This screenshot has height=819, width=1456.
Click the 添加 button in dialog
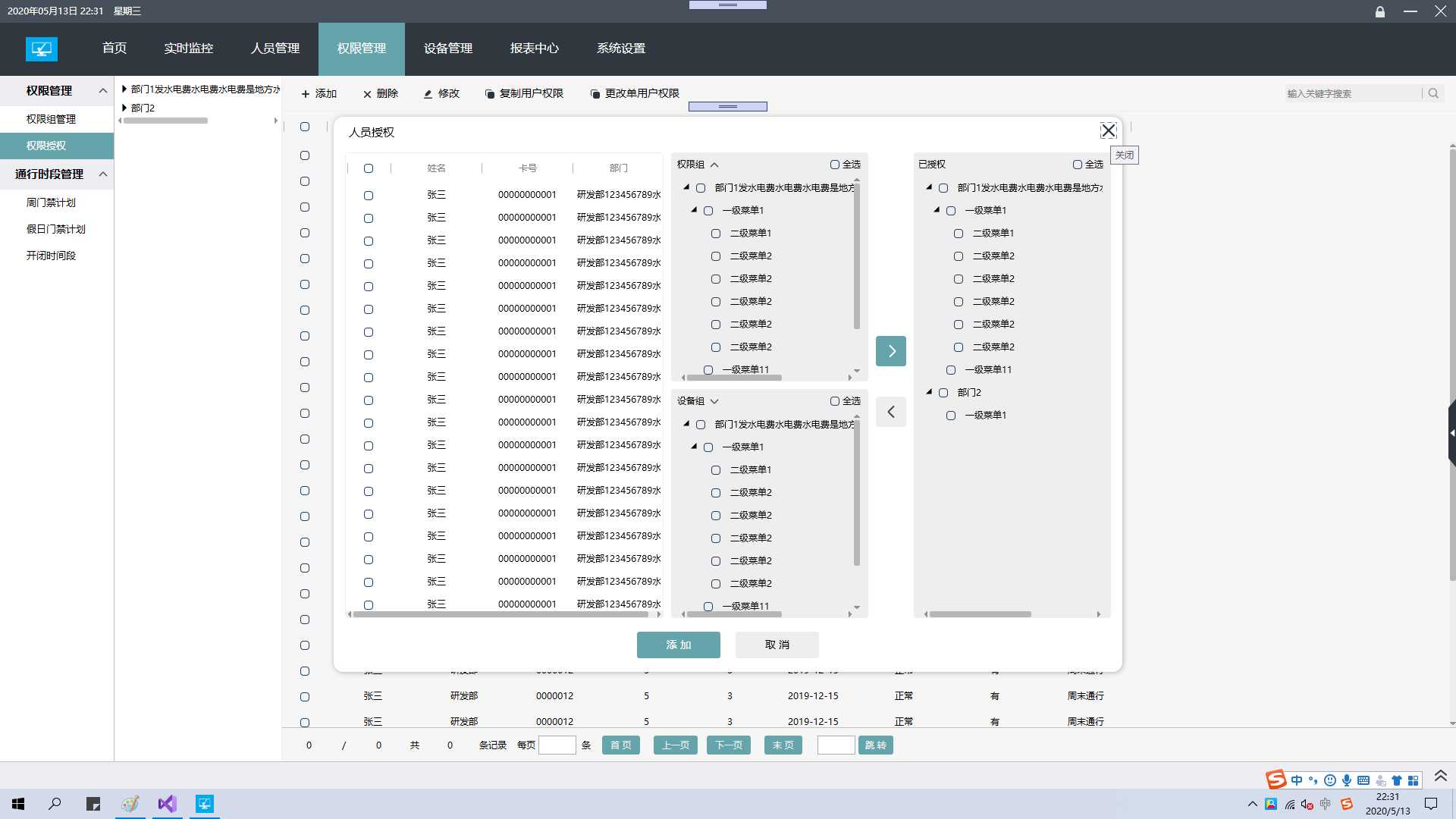679,645
